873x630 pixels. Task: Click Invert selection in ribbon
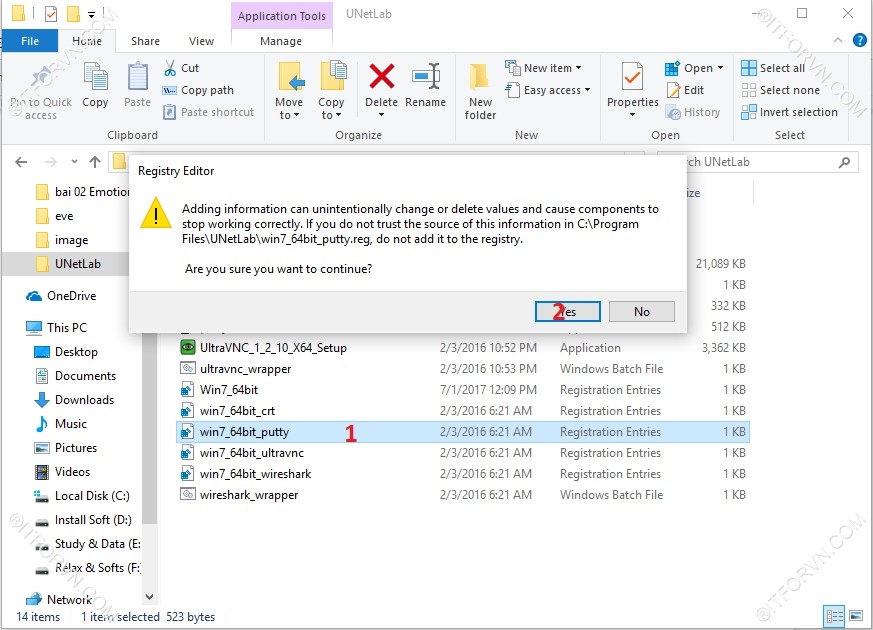(789, 112)
